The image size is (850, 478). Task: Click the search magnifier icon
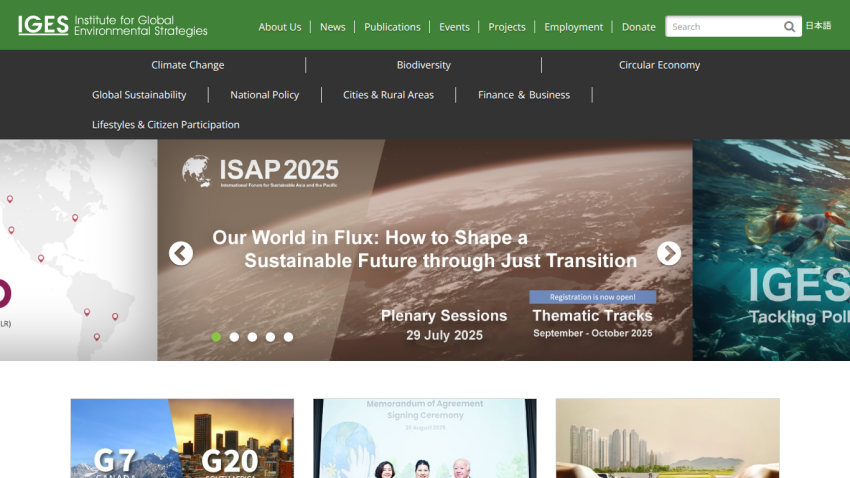click(x=789, y=27)
